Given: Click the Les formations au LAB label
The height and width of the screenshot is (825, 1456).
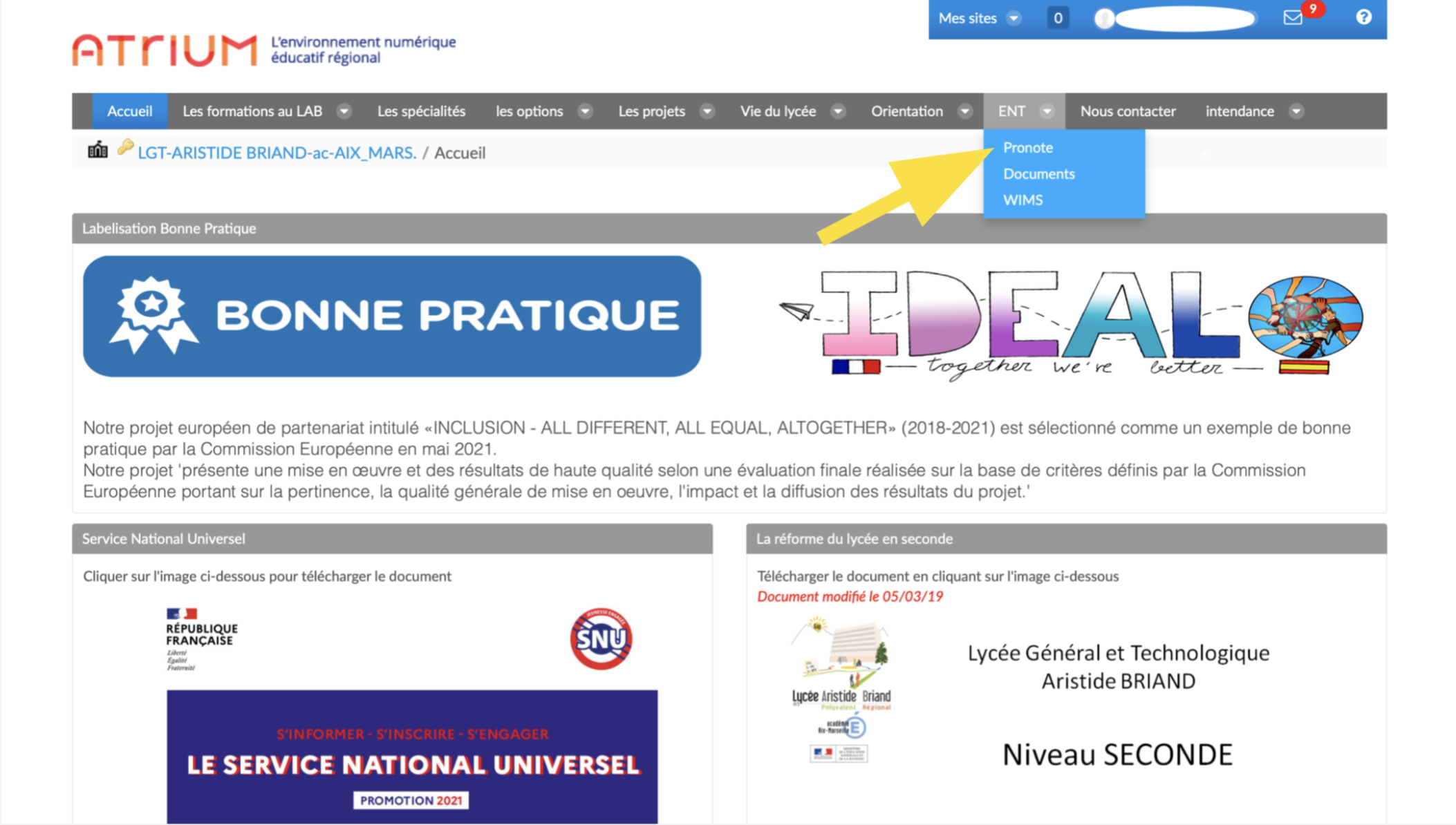Looking at the screenshot, I should pos(252,111).
